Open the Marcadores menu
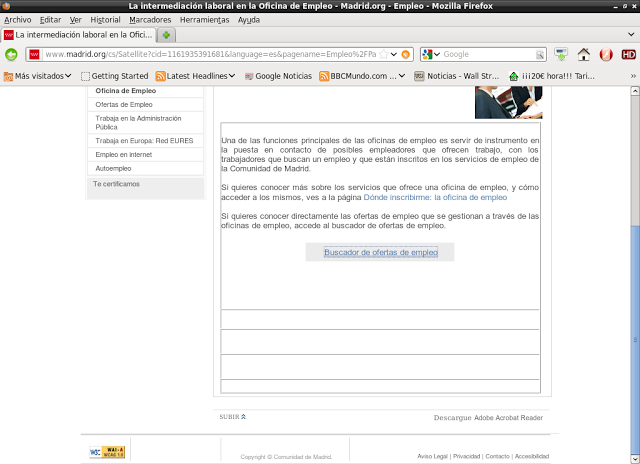The image size is (640, 464). point(149,20)
